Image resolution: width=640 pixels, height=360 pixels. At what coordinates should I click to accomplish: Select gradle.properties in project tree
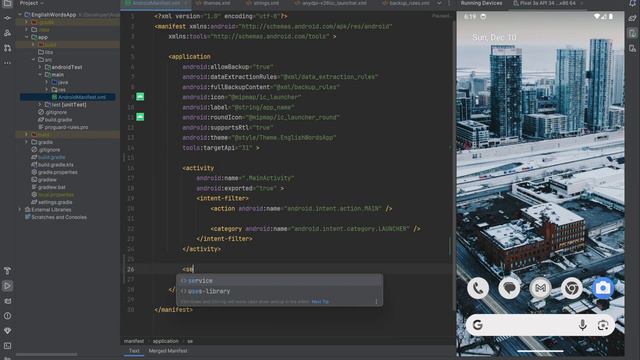click(x=54, y=172)
